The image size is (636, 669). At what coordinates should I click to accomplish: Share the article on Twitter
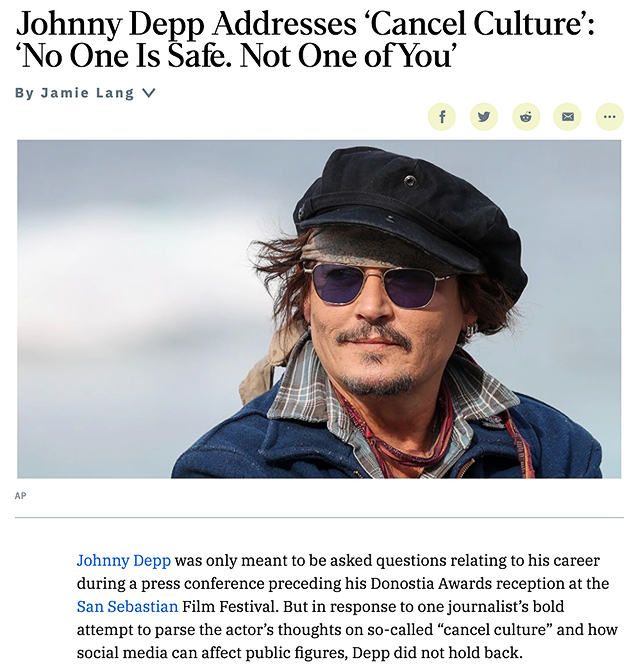point(484,116)
